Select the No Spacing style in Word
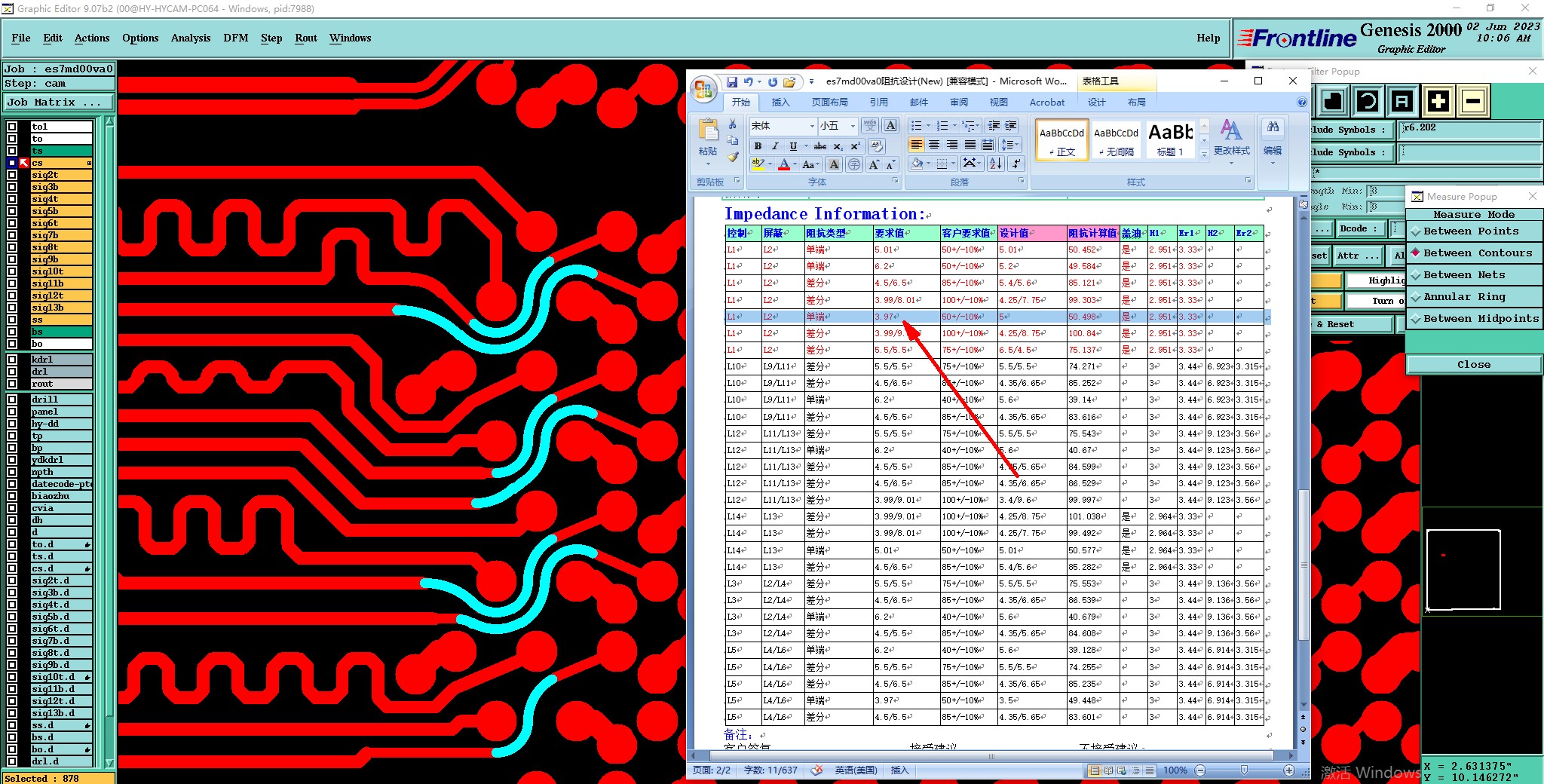 point(1116,139)
